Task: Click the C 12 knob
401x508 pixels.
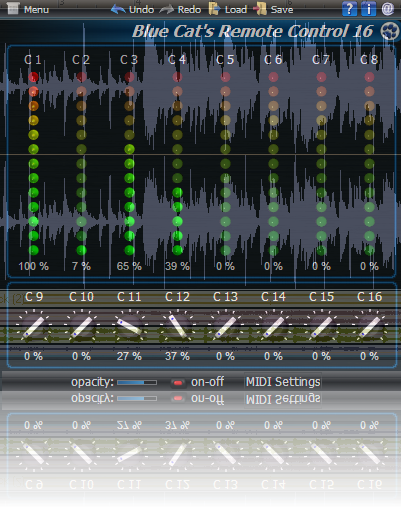Action: [x=177, y=327]
